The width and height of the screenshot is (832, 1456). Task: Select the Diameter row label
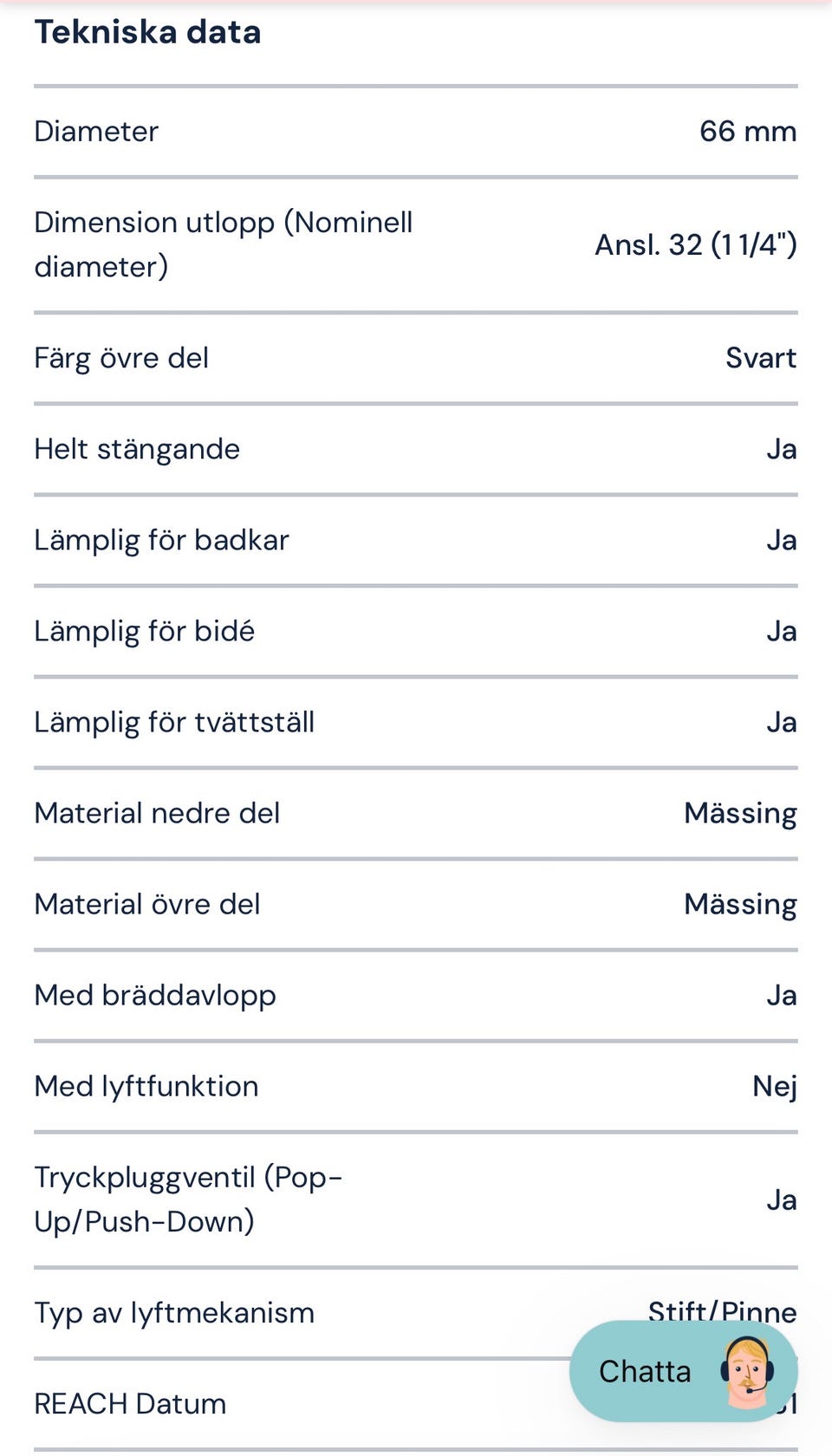pyautogui.click(x=96, y=132)
